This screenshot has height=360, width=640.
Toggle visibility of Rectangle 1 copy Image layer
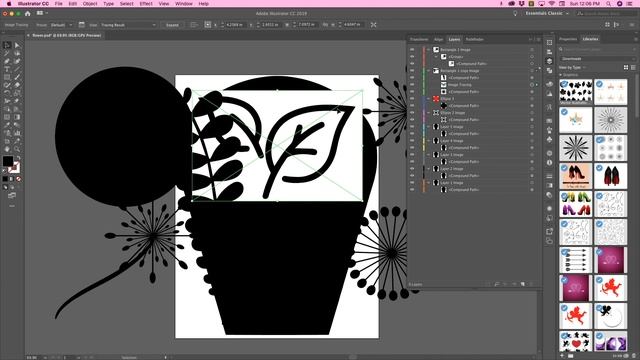[412, 71]
